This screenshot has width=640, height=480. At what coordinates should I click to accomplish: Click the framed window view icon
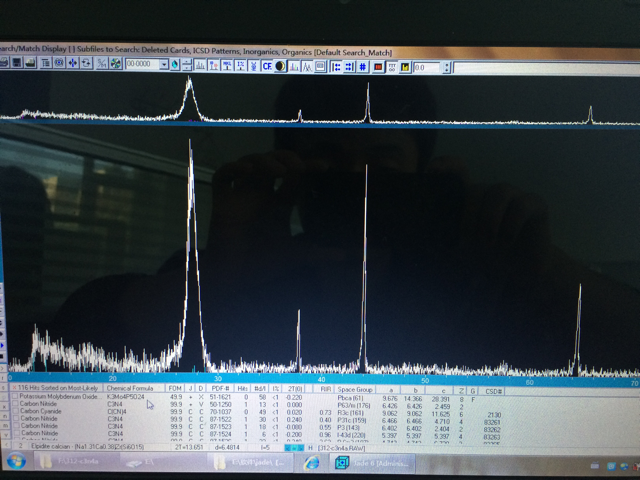320,66
